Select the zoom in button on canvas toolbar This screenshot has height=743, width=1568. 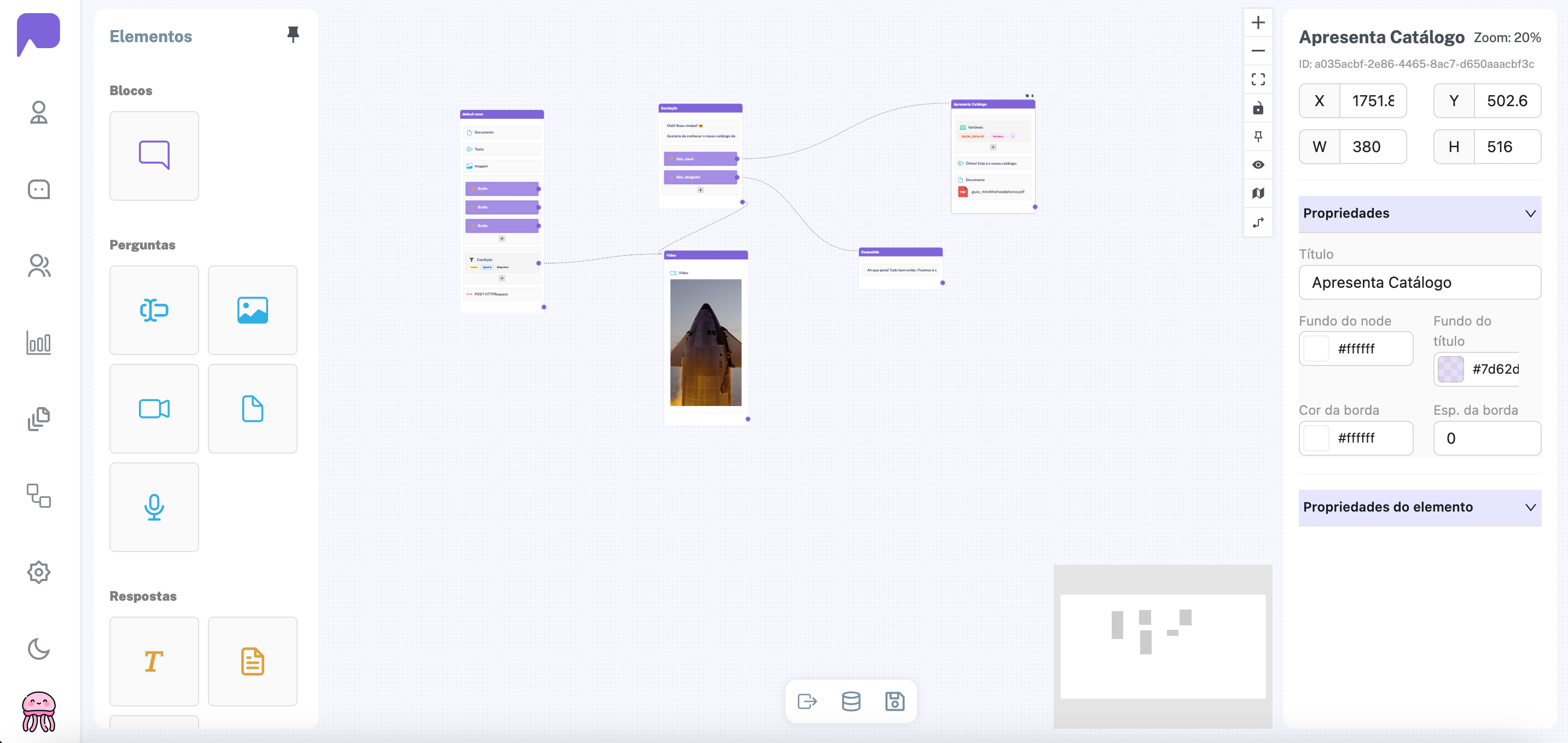1258,22
